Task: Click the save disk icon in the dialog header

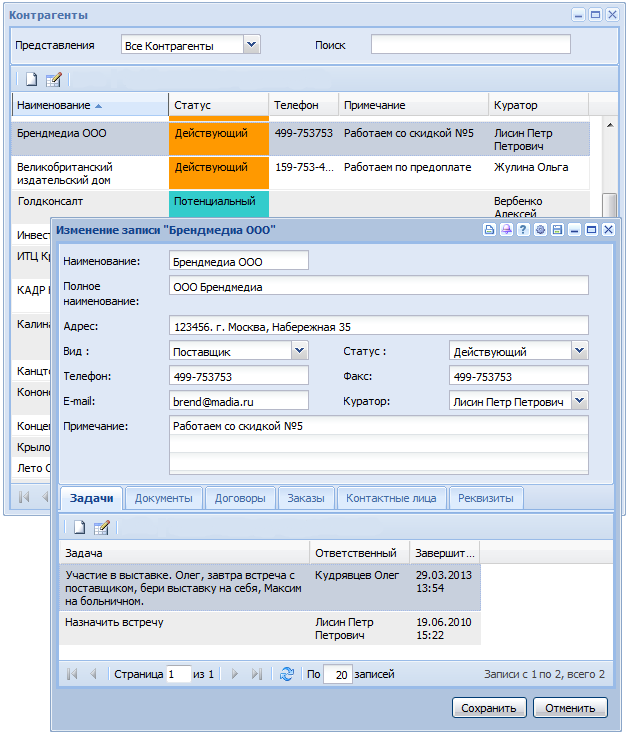Action: click(x=557, y=230)
